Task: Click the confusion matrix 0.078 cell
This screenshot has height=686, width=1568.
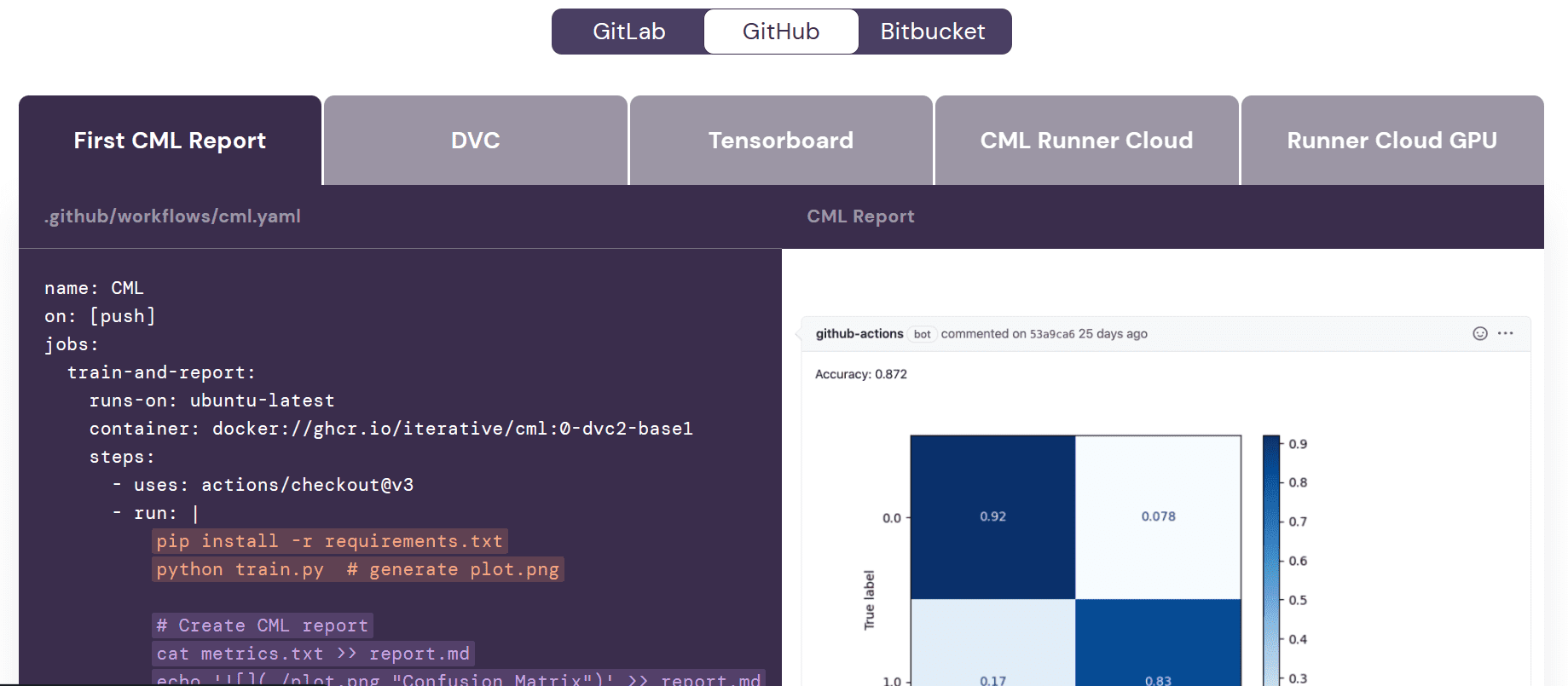Action: pos(1158,516)
